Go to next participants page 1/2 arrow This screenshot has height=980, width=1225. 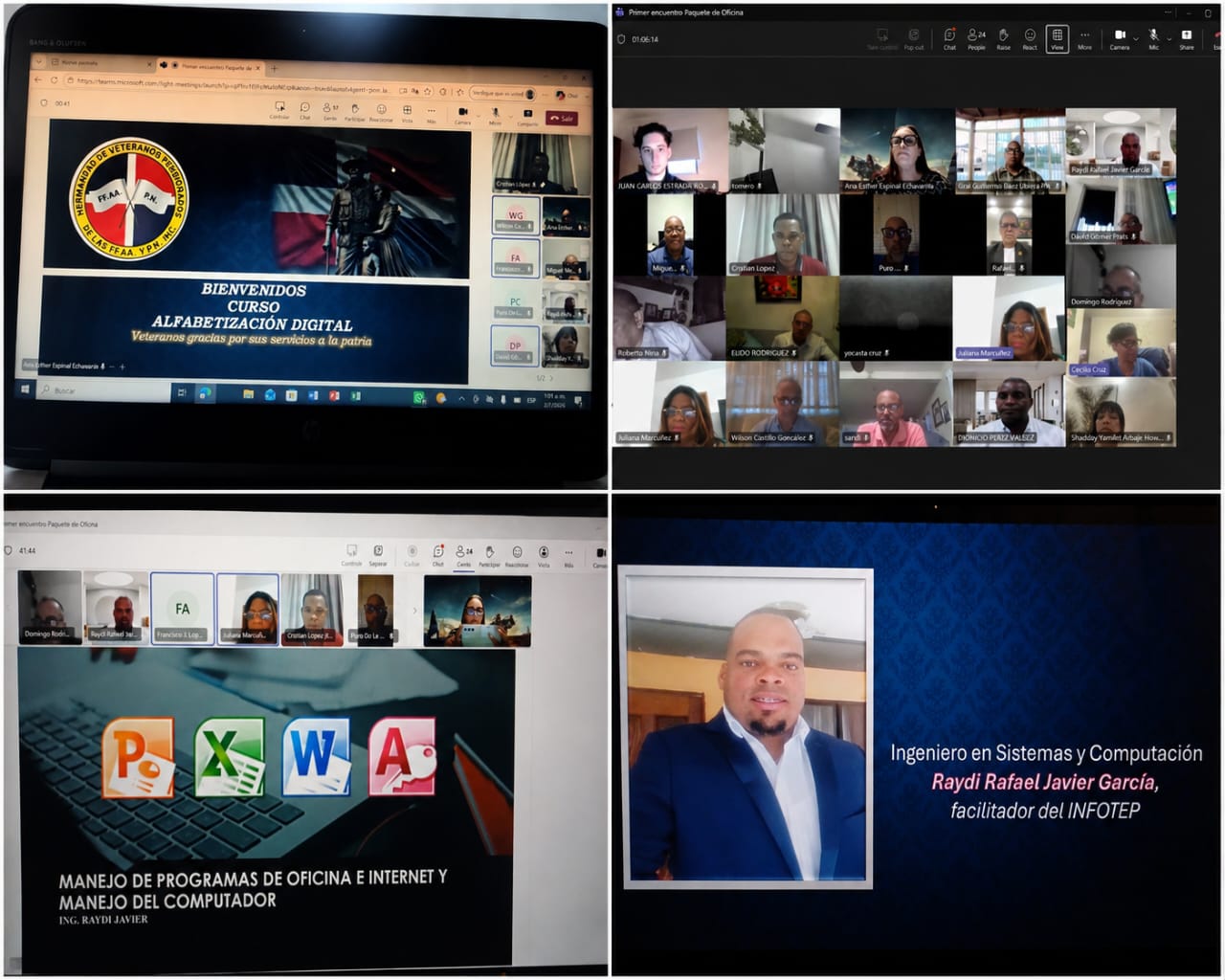552,379
